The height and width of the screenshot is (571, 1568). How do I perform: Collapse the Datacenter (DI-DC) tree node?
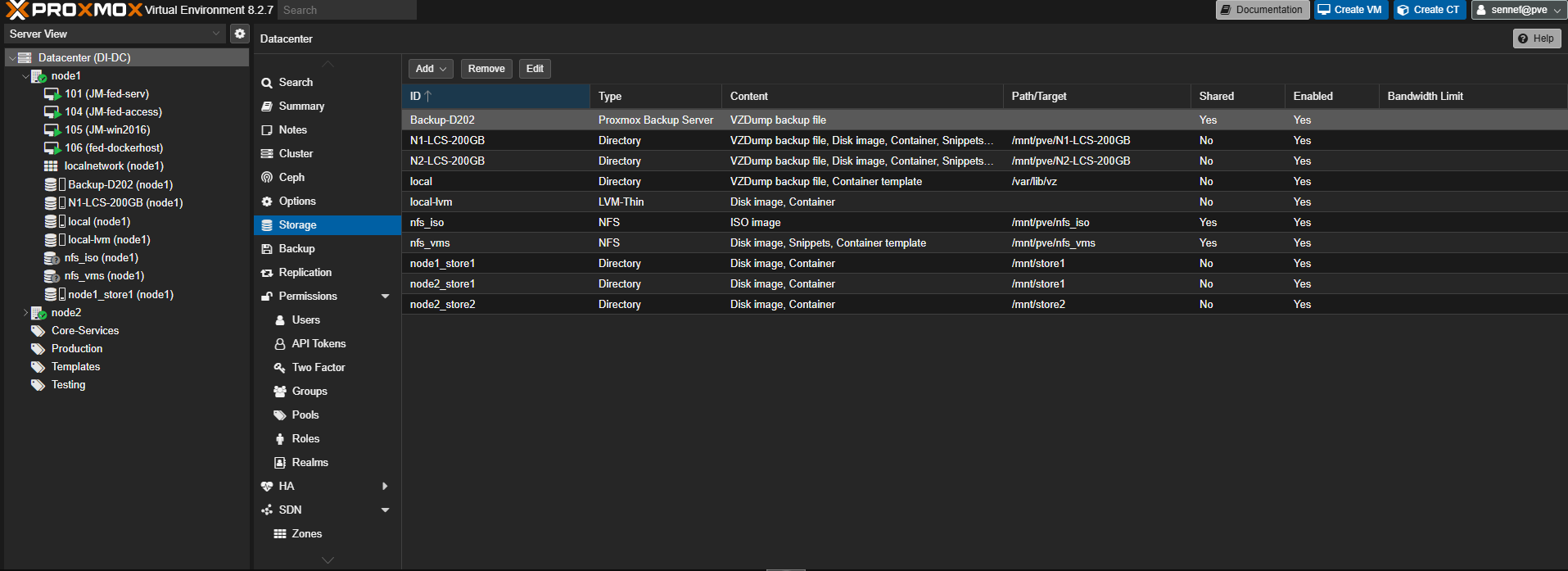(x=11, y=58)
